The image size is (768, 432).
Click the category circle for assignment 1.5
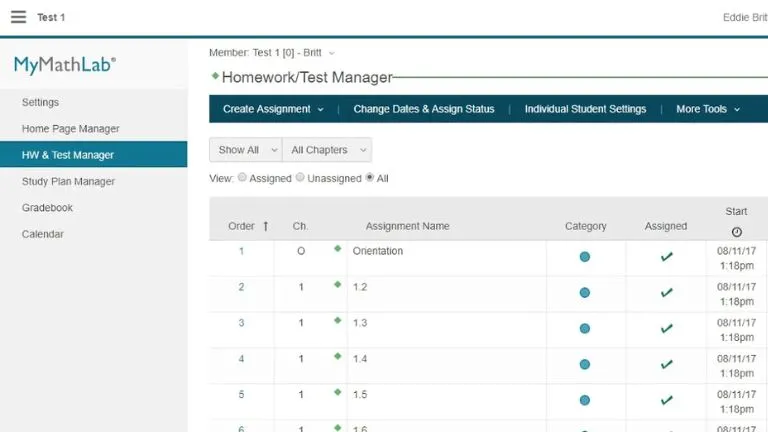[x=585, y=400]
